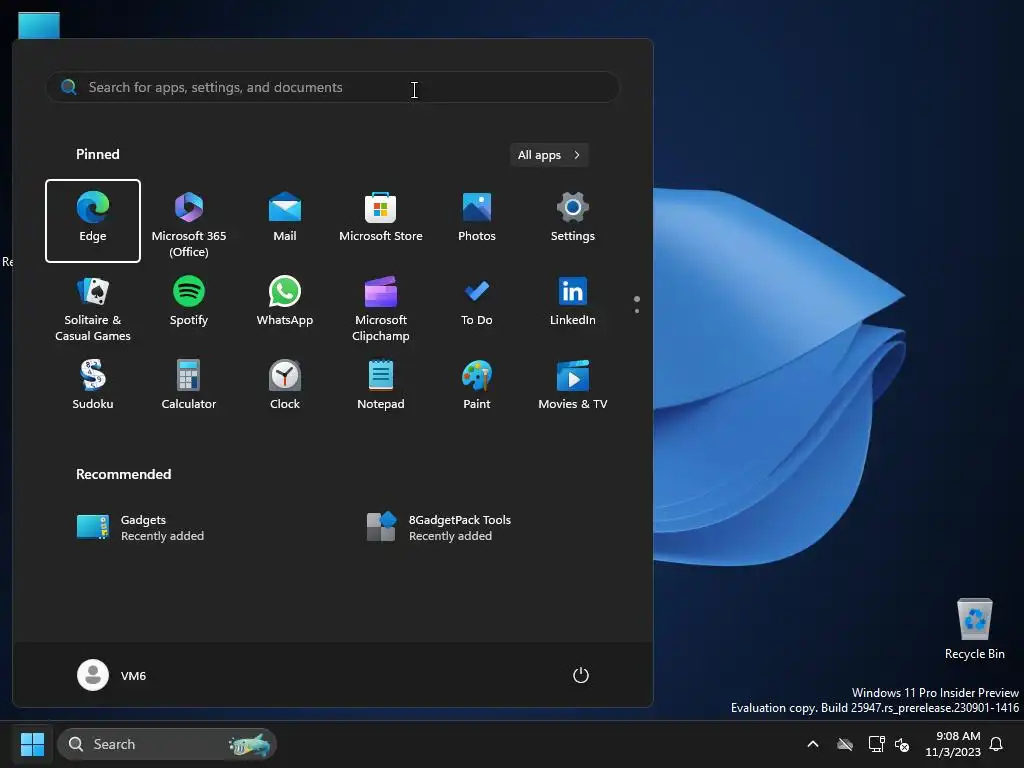Open Microsoft Store from pinned apps
Viewport: 1024px width, 768px height.
(381, 221)
